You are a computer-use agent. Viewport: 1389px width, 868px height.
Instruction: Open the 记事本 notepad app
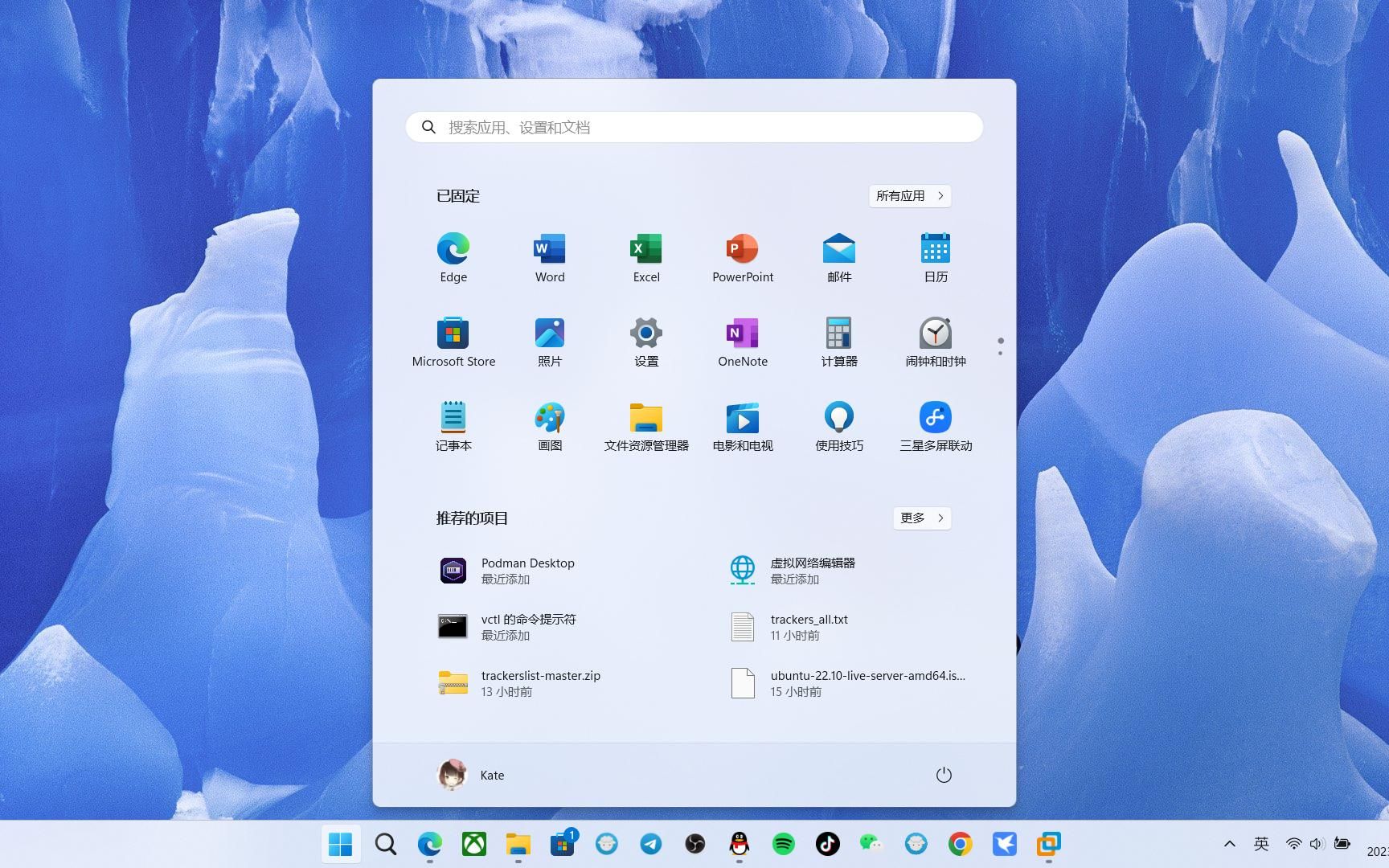click(453, 426)
